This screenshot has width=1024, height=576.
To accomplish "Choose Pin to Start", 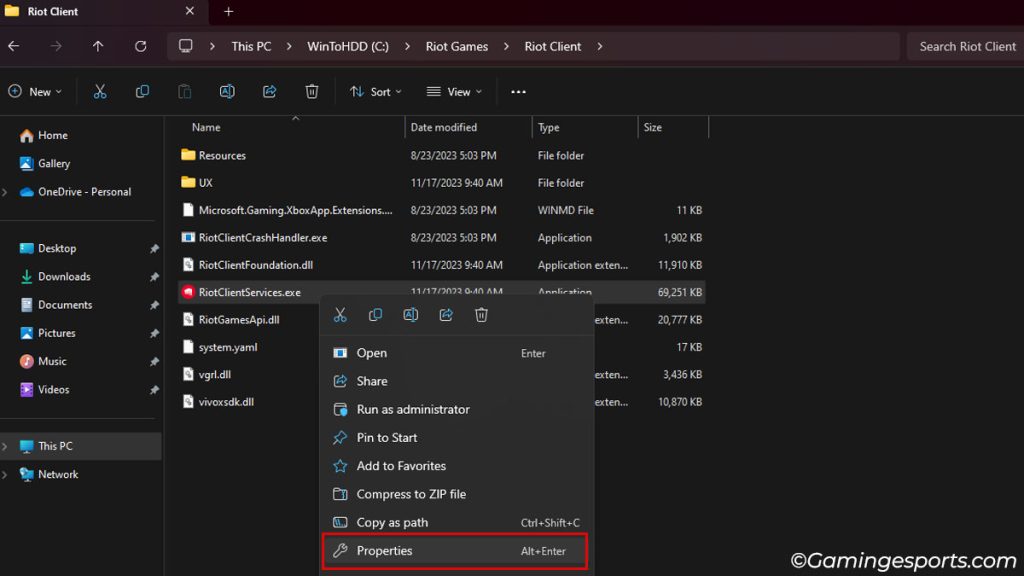I will [455, 438].
